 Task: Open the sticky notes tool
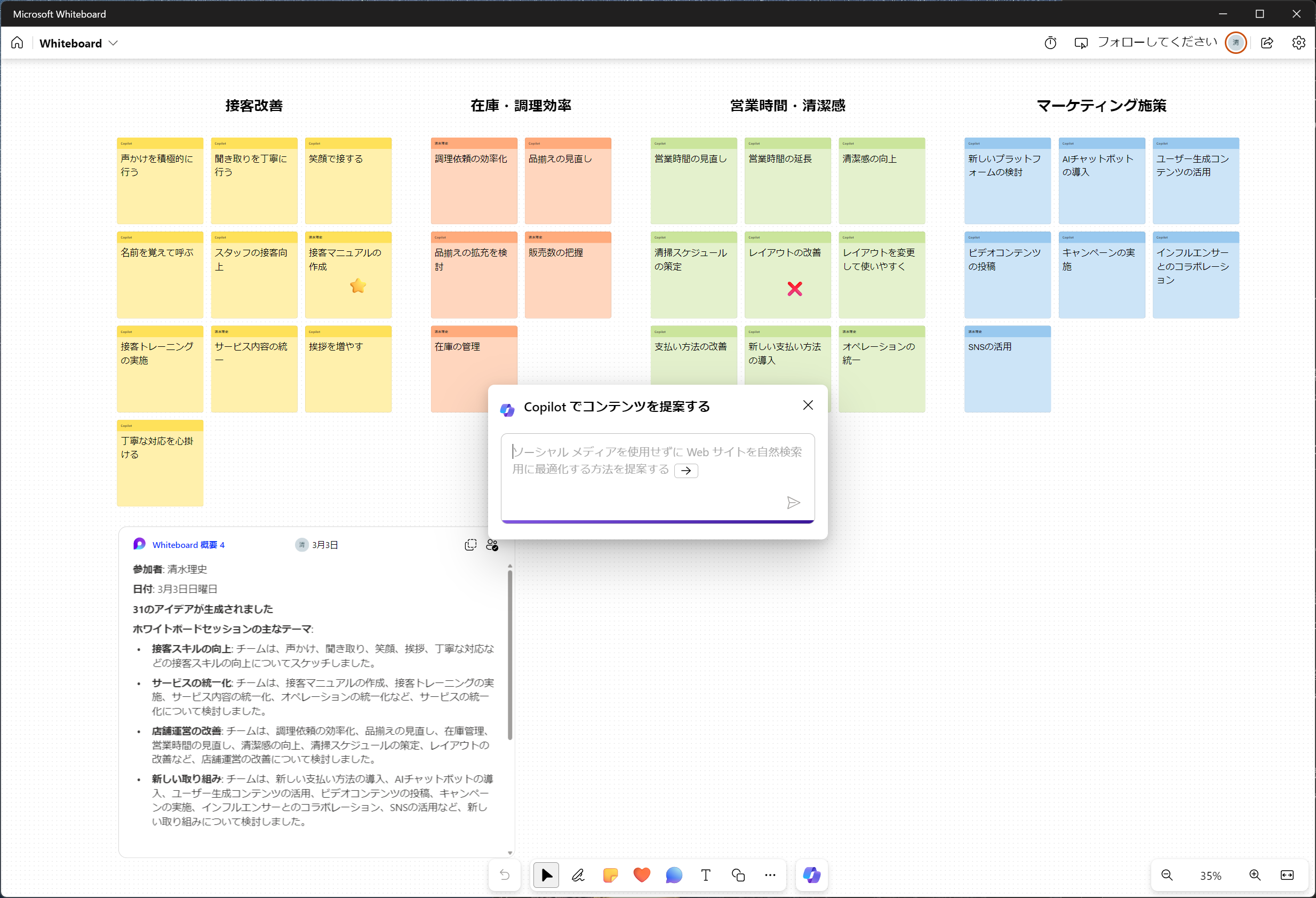click(x=610, y=876)
